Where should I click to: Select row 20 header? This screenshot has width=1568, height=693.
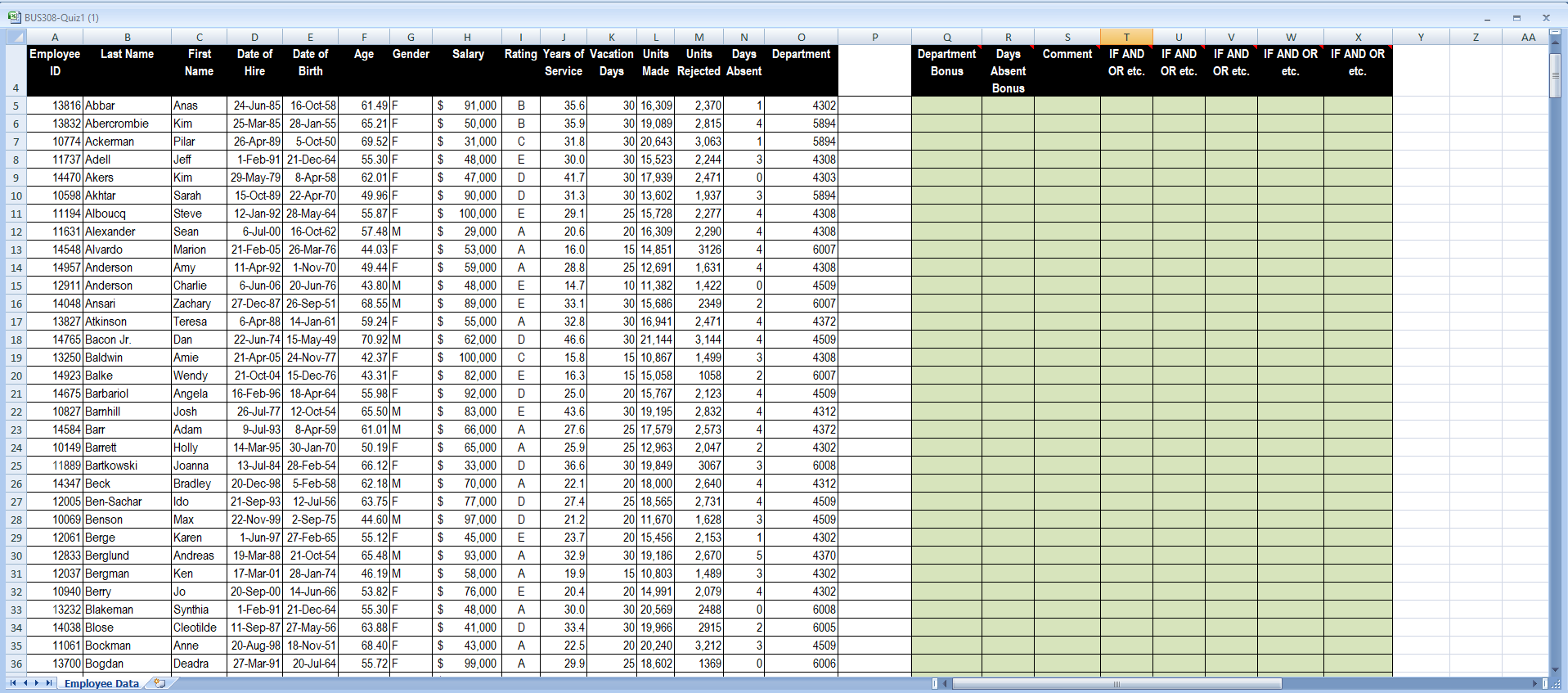pos(16,376)
